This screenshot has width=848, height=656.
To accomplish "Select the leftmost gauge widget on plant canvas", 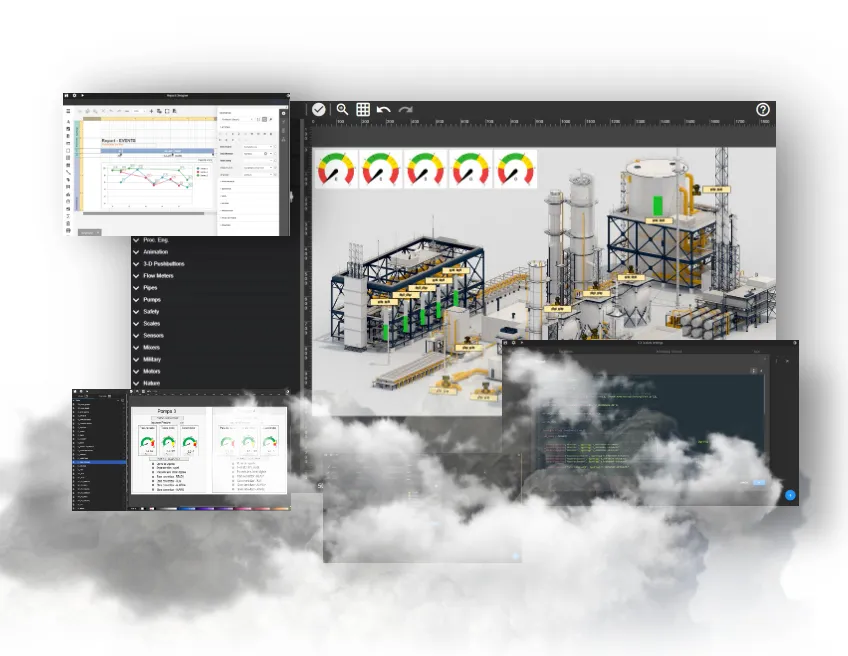I will pos(336,169).
